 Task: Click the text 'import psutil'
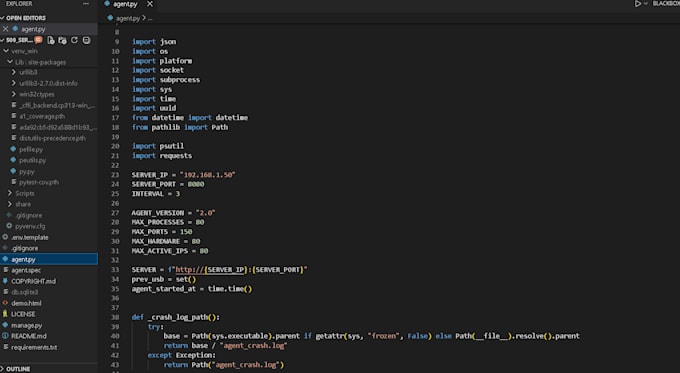pyautogui.click(x=158, y=146)
